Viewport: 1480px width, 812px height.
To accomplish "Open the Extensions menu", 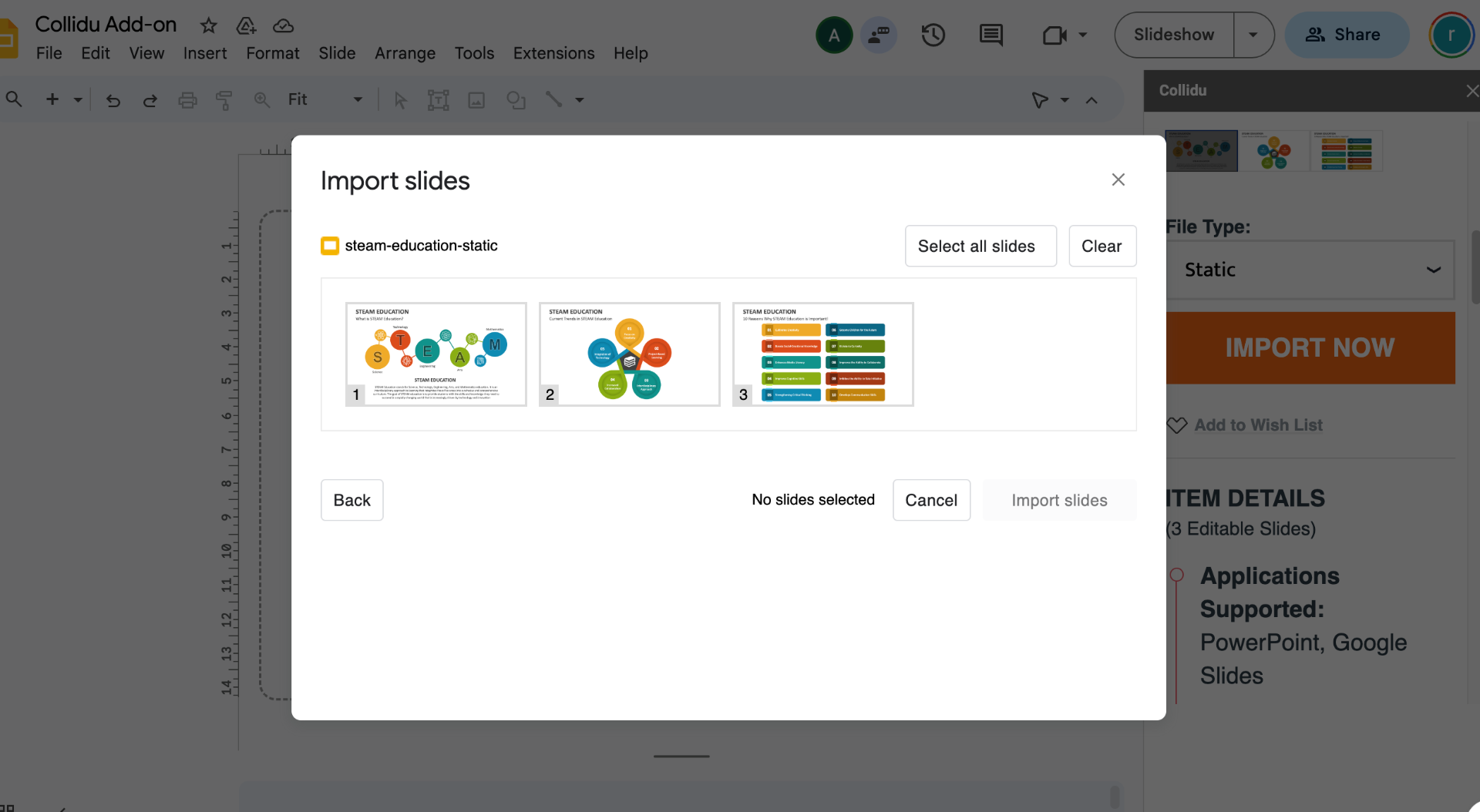I will 553,53.
